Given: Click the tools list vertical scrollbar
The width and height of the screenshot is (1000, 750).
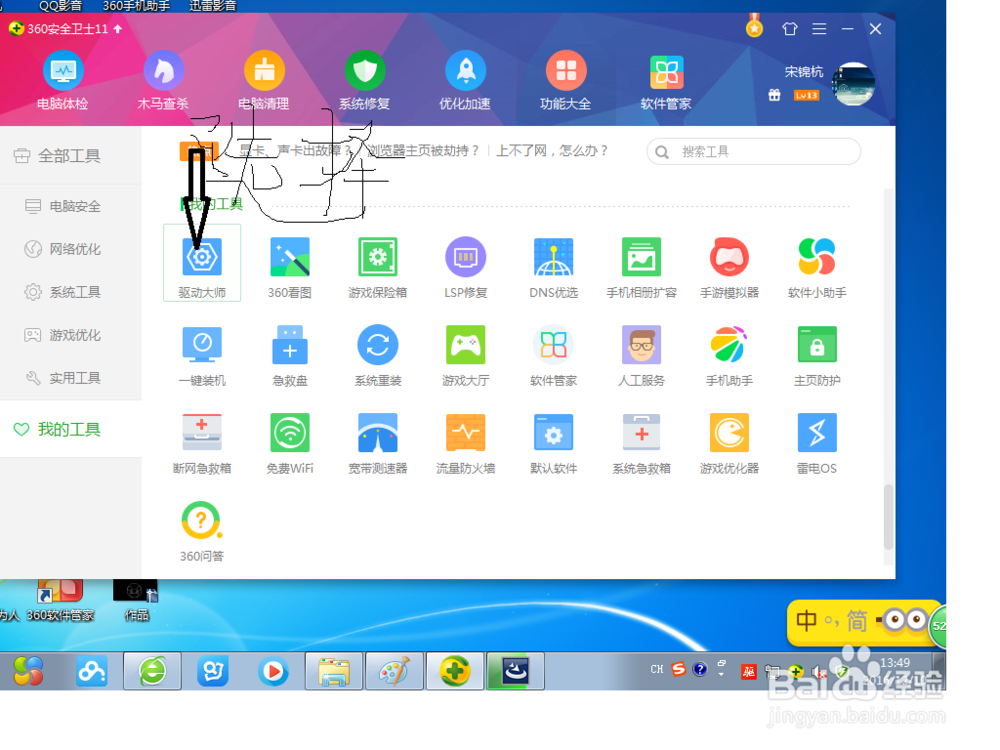Looking at the screenshot, I should click(x=888, y=517).
